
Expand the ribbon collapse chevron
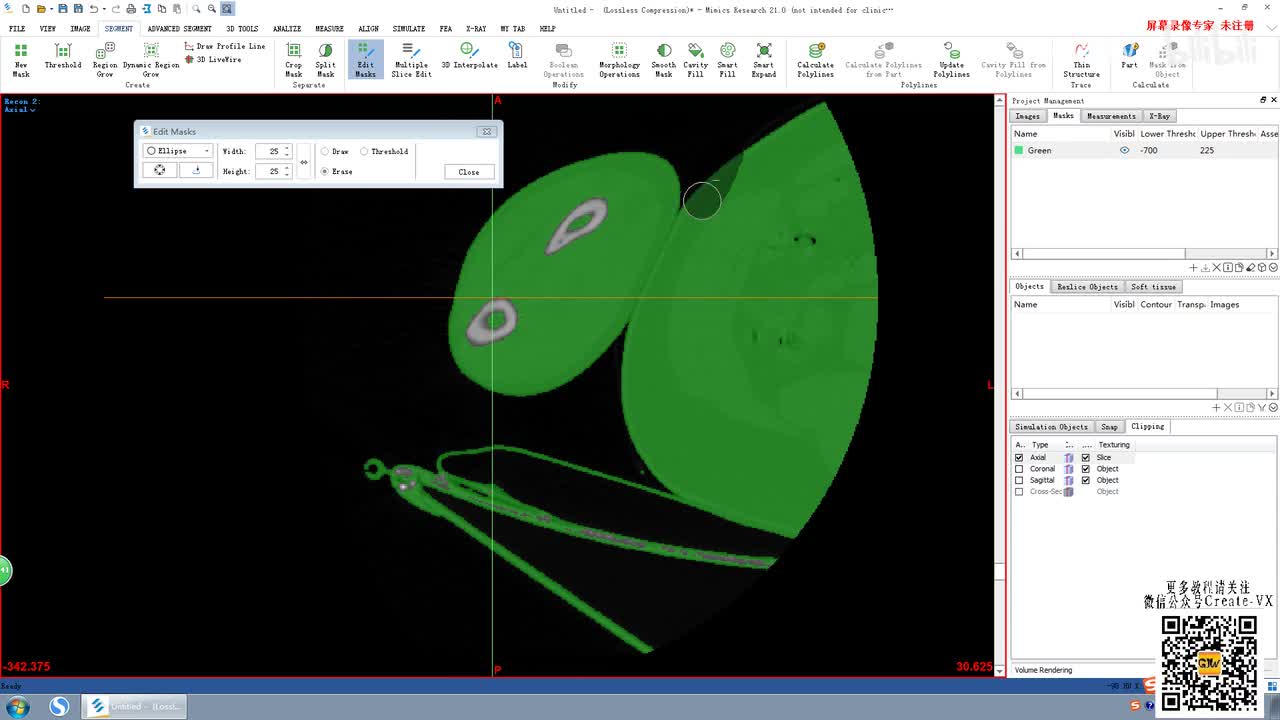coord(1270,28)
